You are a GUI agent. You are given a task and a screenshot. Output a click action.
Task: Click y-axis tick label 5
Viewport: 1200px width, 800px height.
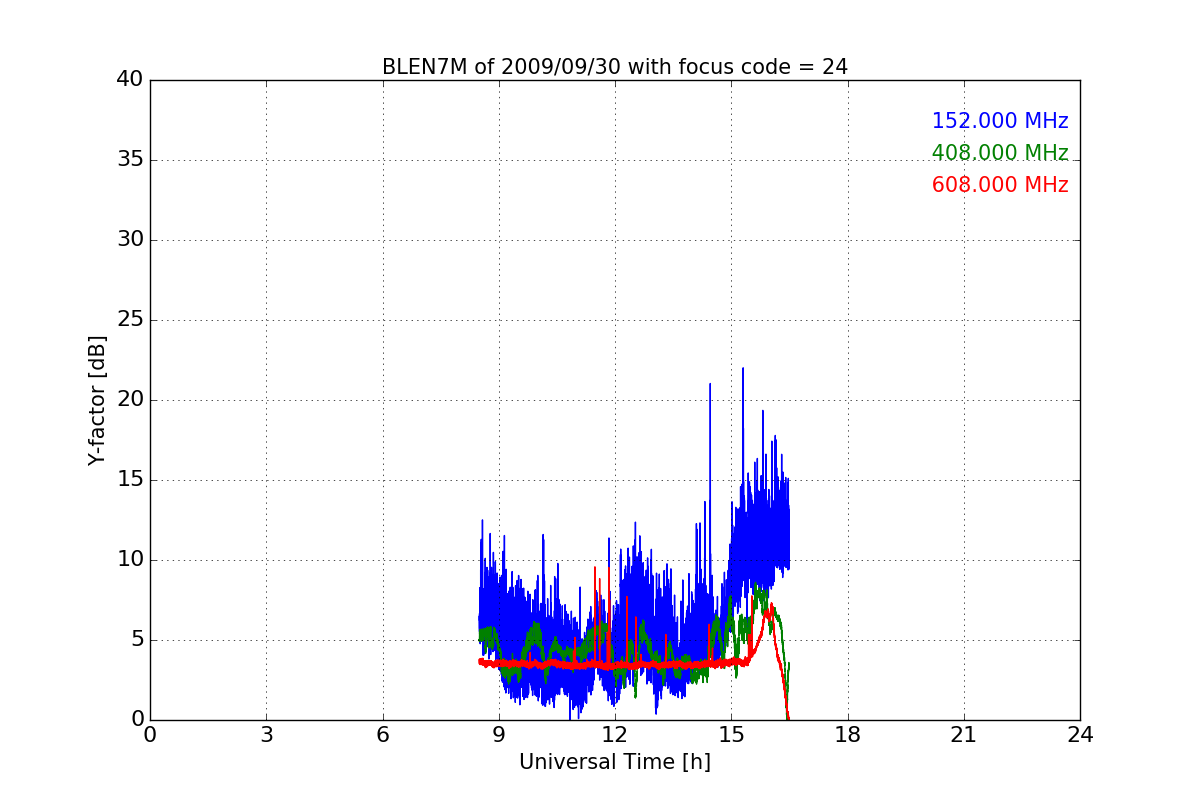pyautogui.click(x=136, y=640)
